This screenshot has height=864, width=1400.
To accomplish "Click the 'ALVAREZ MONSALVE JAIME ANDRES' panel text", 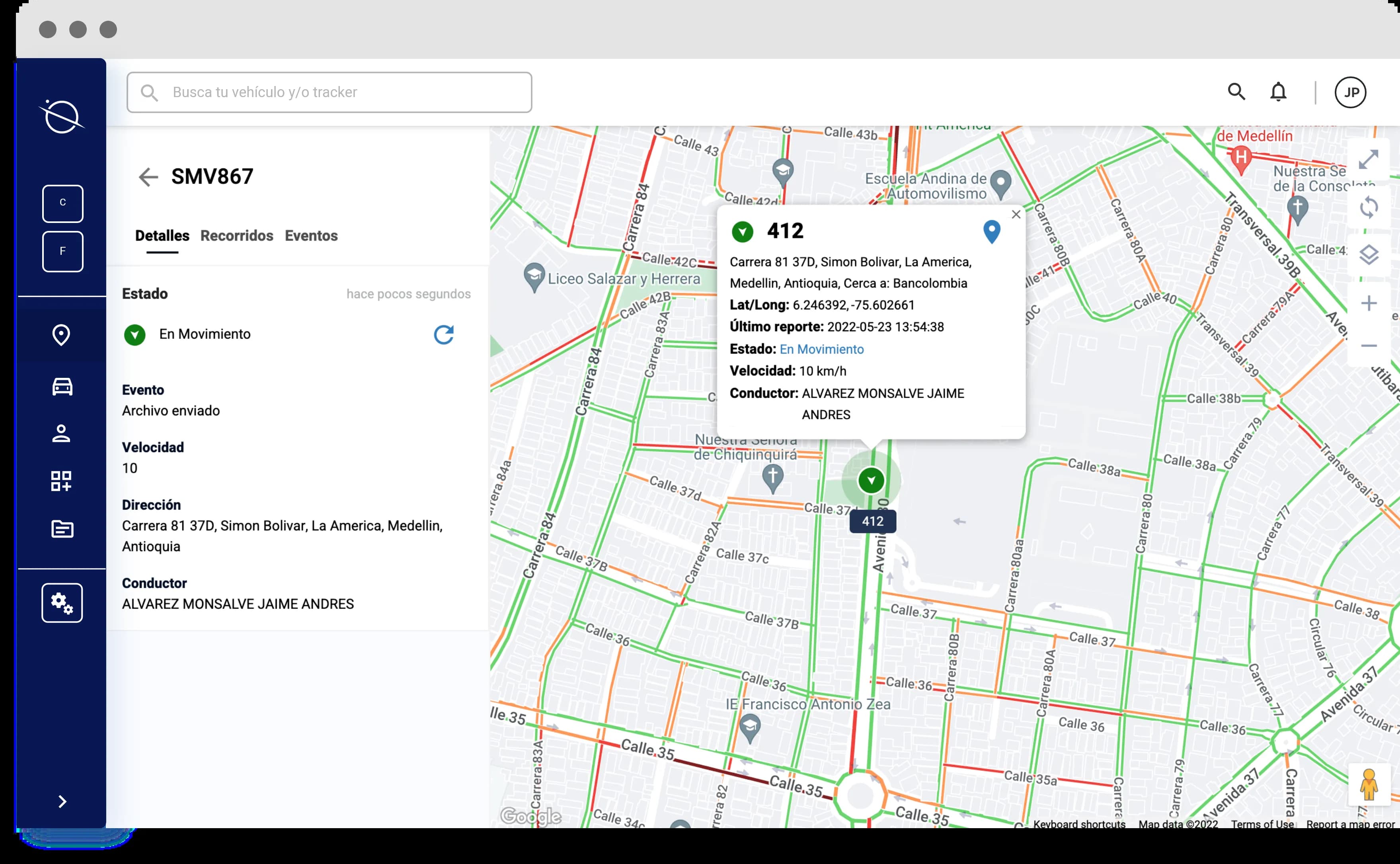I will click(238, 604).
